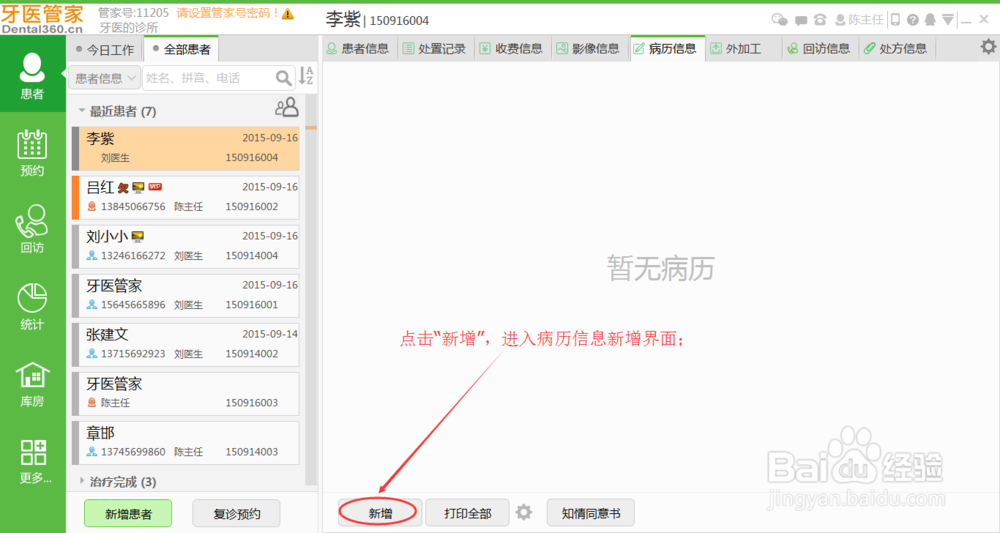Open the 收费信息 tab

511,48
